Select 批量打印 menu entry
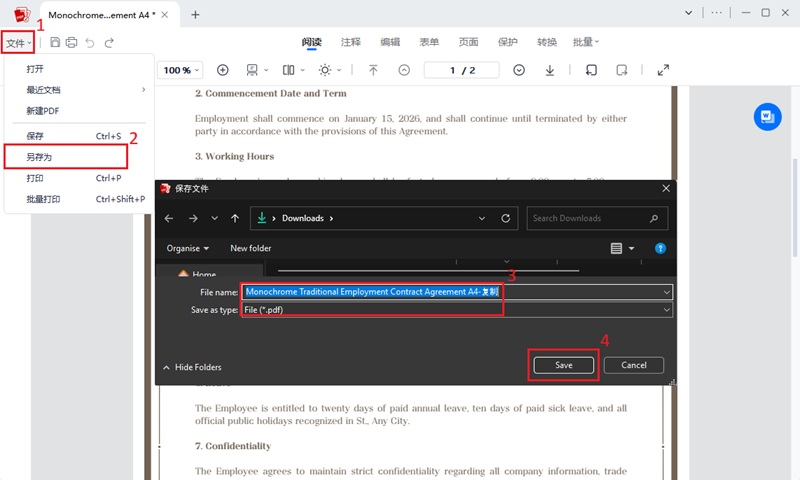 point(79,199)
